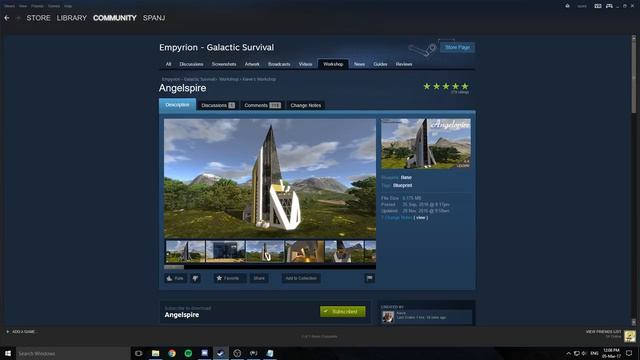Rate the item with thumbs down
The width and height of the screenshot is (640, 360).
(195, 278)
